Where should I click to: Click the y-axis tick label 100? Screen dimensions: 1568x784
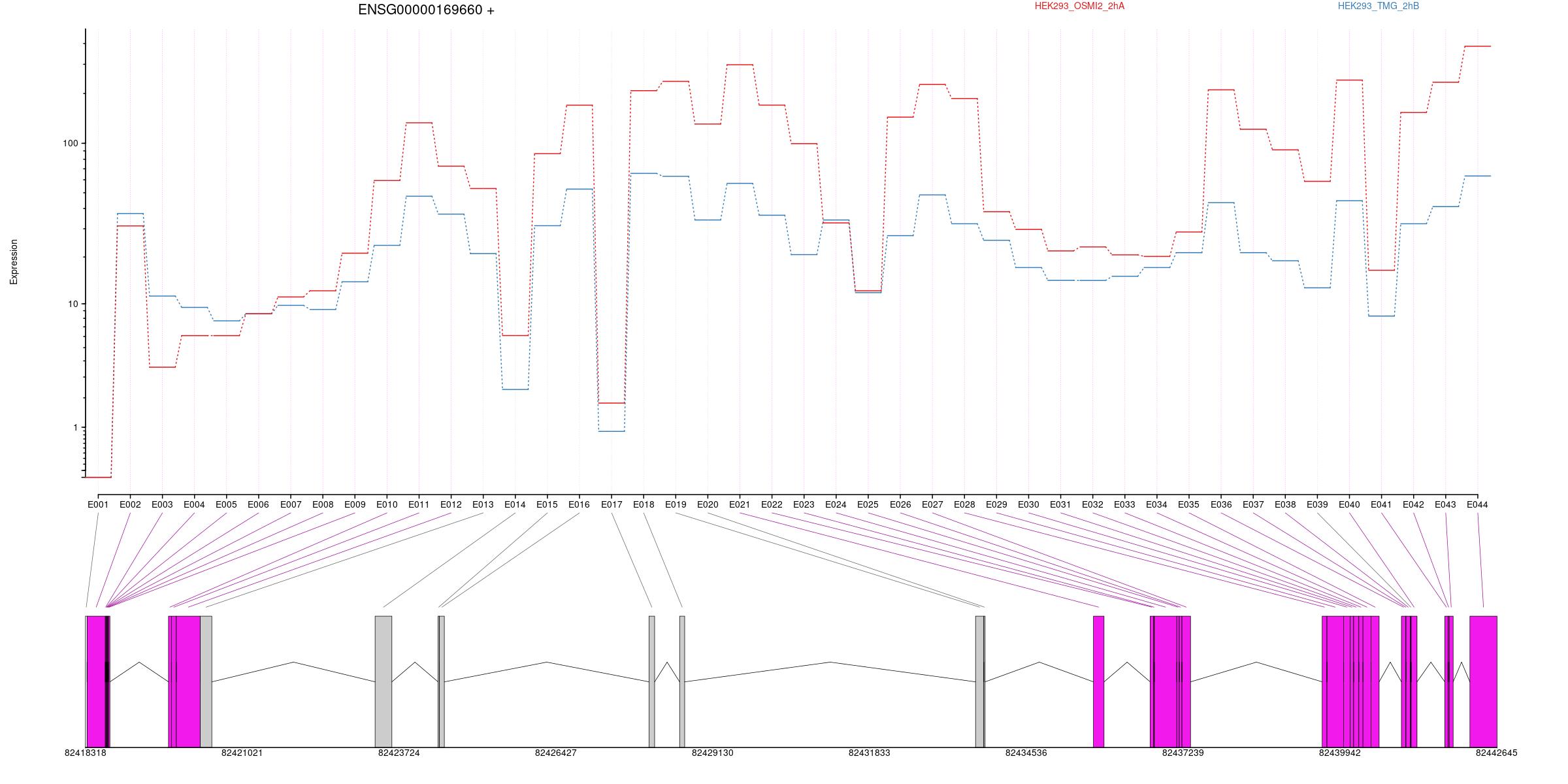coord(70,144)
